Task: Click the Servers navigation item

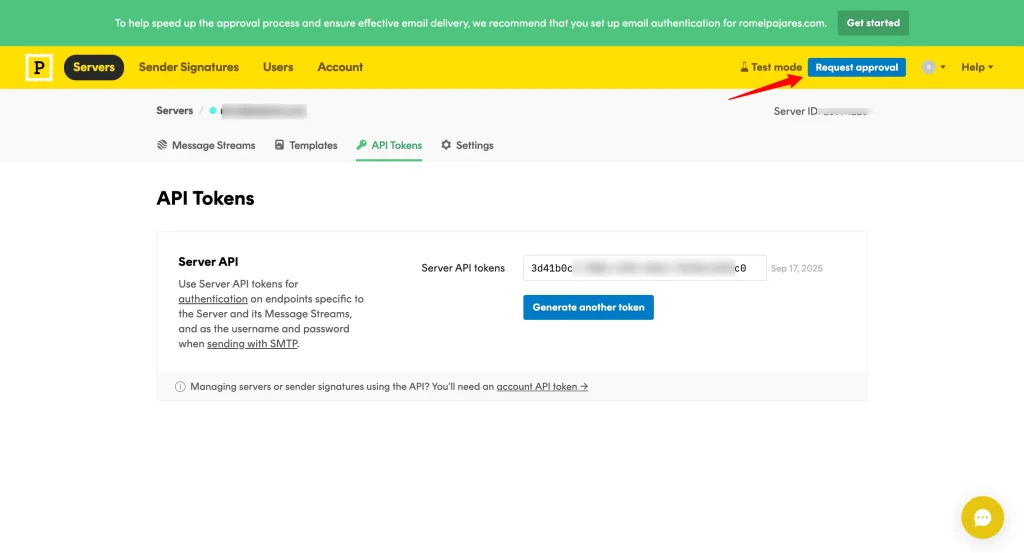Action: tap(94, 67)
